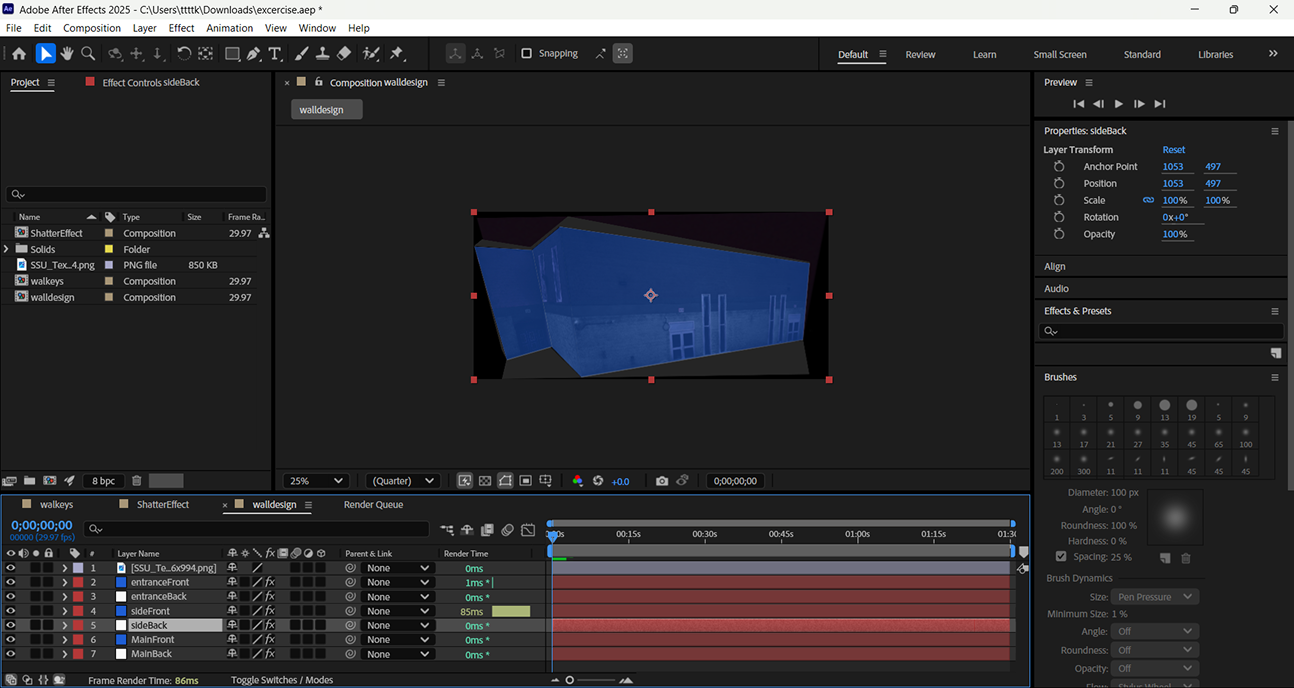Open the Composition menu
The width and height of the screenshot is (1294, 688).
tap(92, 28)
